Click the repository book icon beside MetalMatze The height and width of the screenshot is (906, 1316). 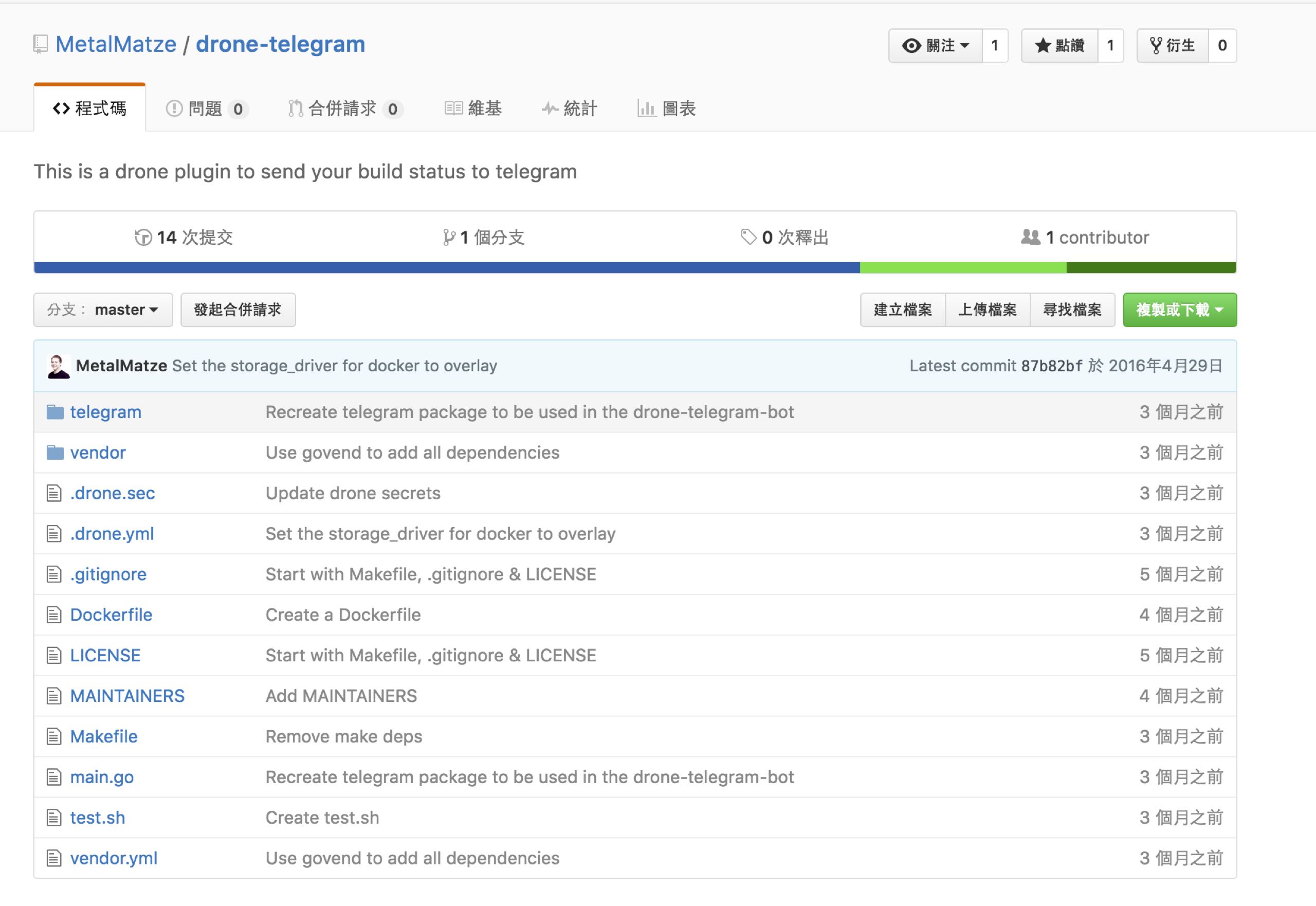click(40, 44)
